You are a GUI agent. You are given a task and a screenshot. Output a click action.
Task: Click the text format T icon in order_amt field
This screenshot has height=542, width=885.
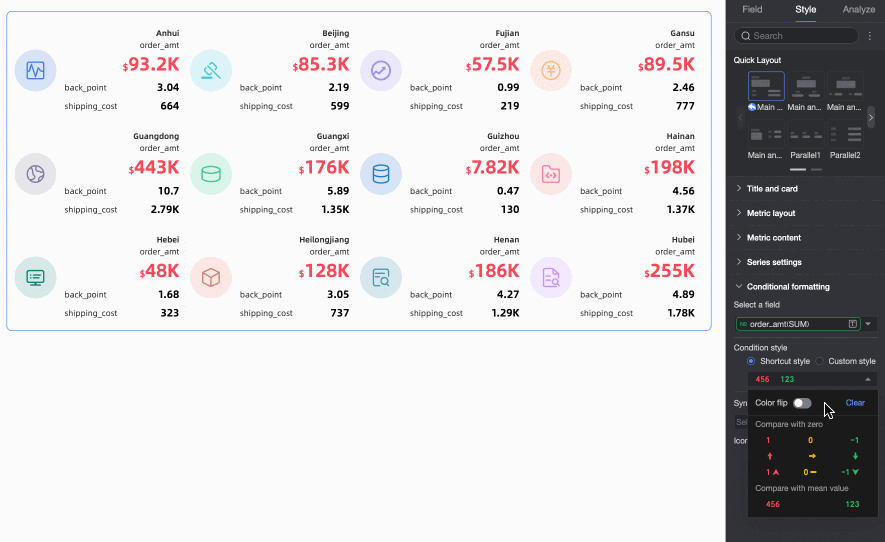pos(853,324)
